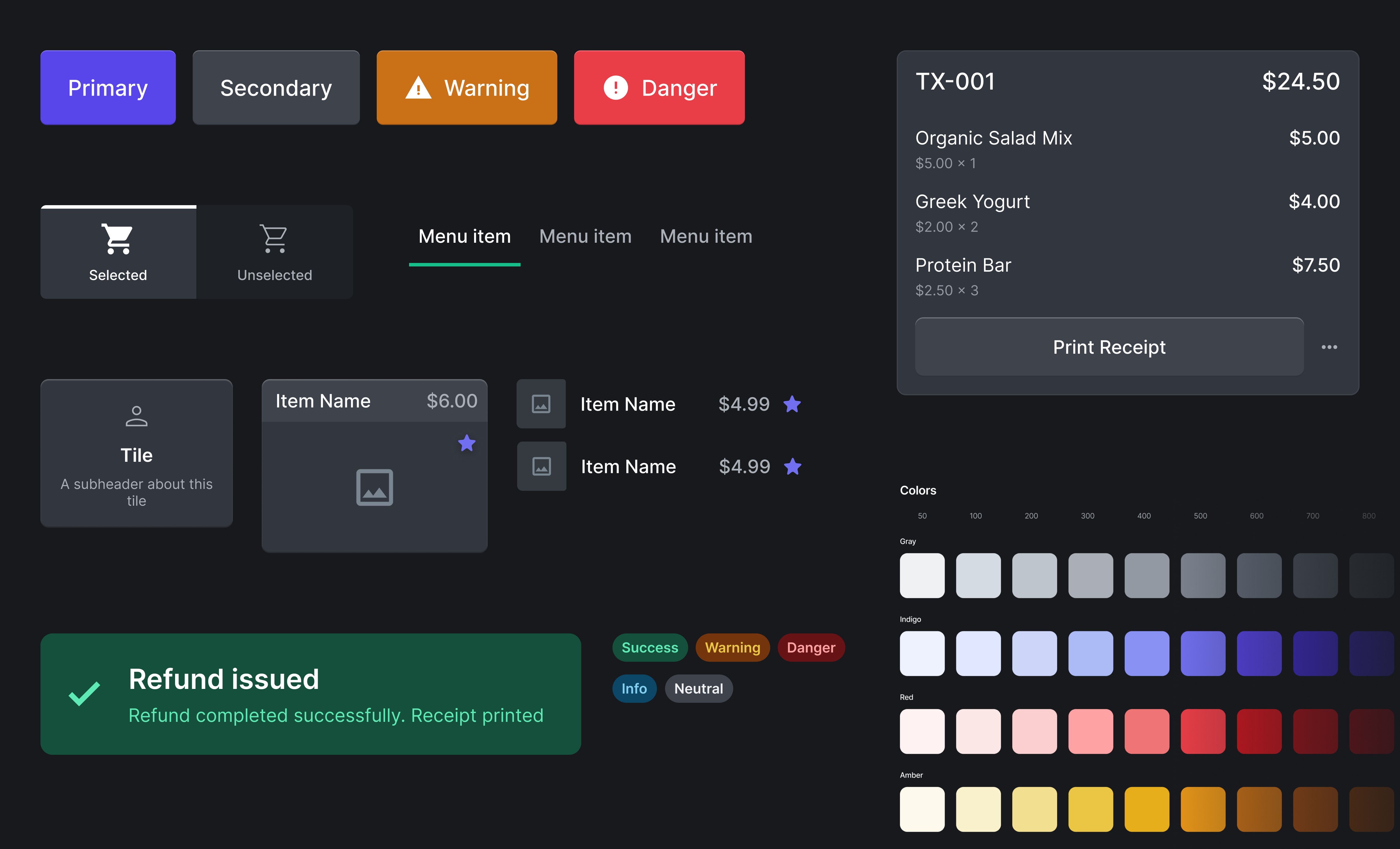The width and height of the screenshot is (1400, 849).
Task: Click the exclamation circle icon on Danger button
Action: click(615, 88)
